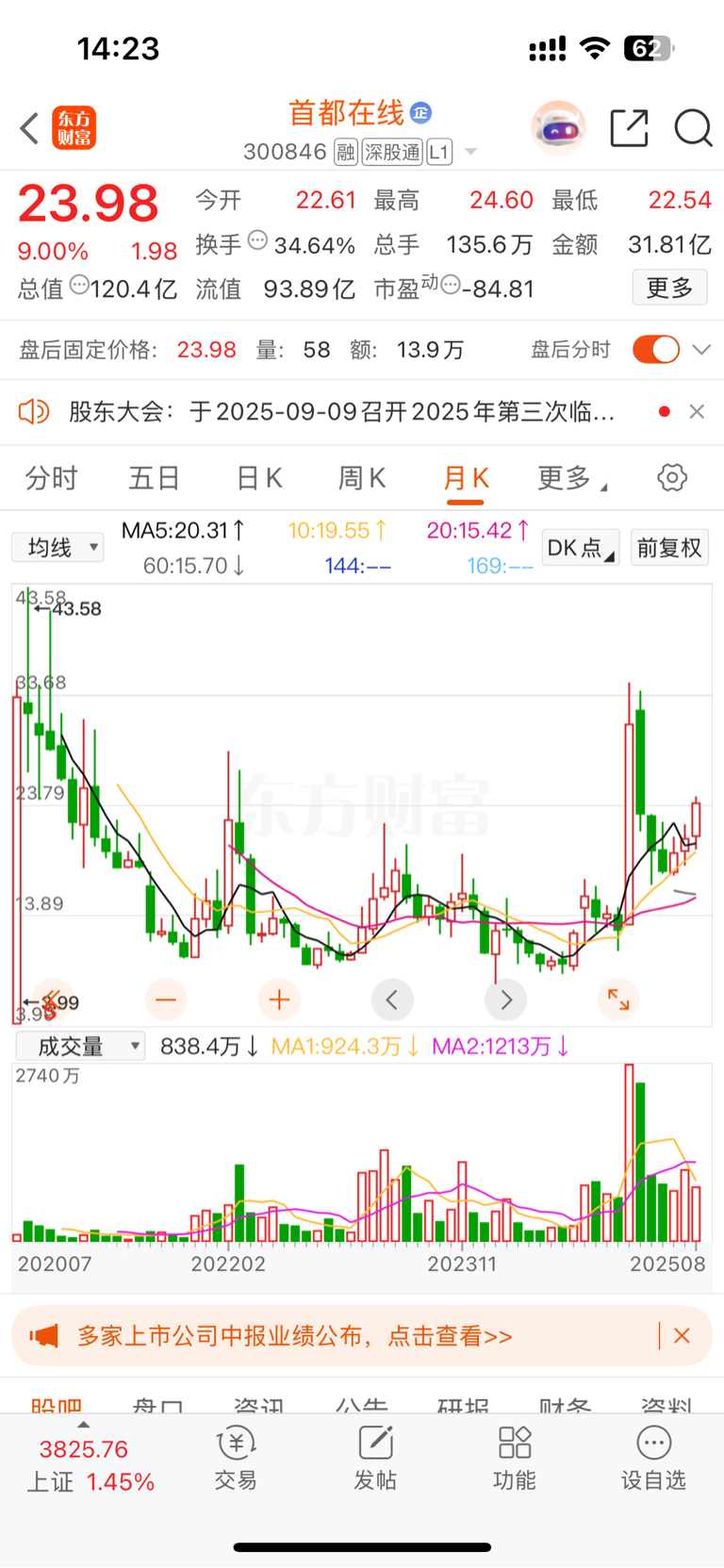This screenshot has height=1568, width=724.
Task: Open the 交易 trade icon
Action: [x=235, y=1458]
